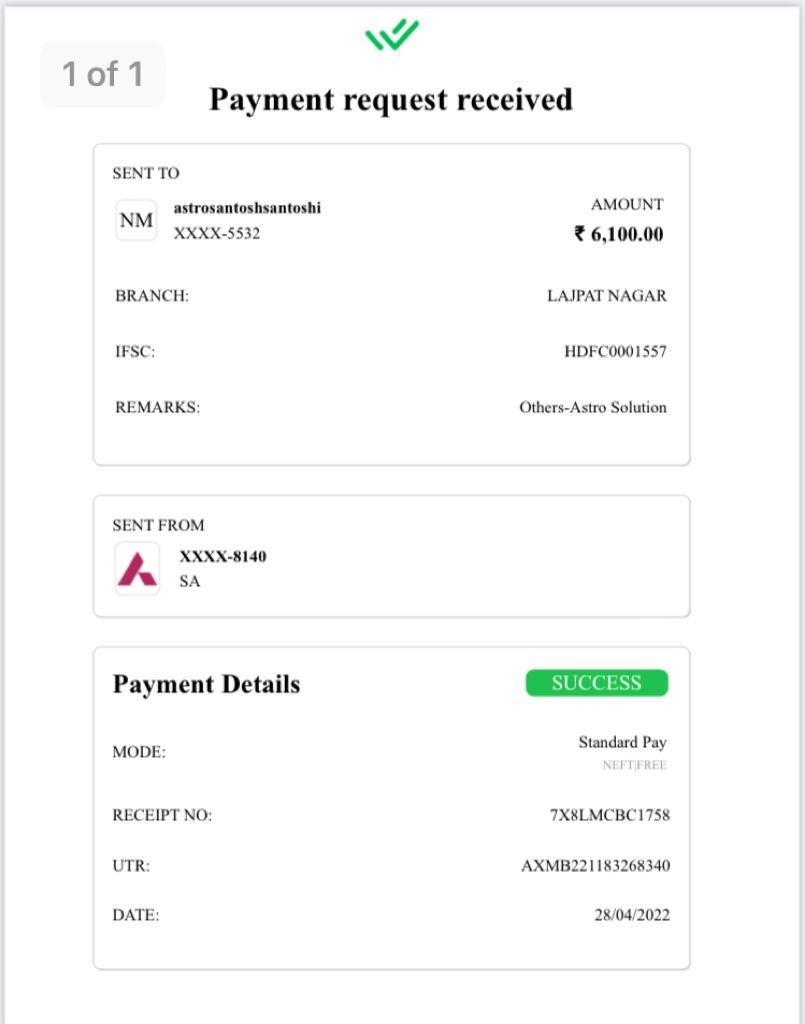Click the branch value LAJPAT NAGAR
Image resolution: width=805 pixels, height=1024 pixels.
point(607,296)
